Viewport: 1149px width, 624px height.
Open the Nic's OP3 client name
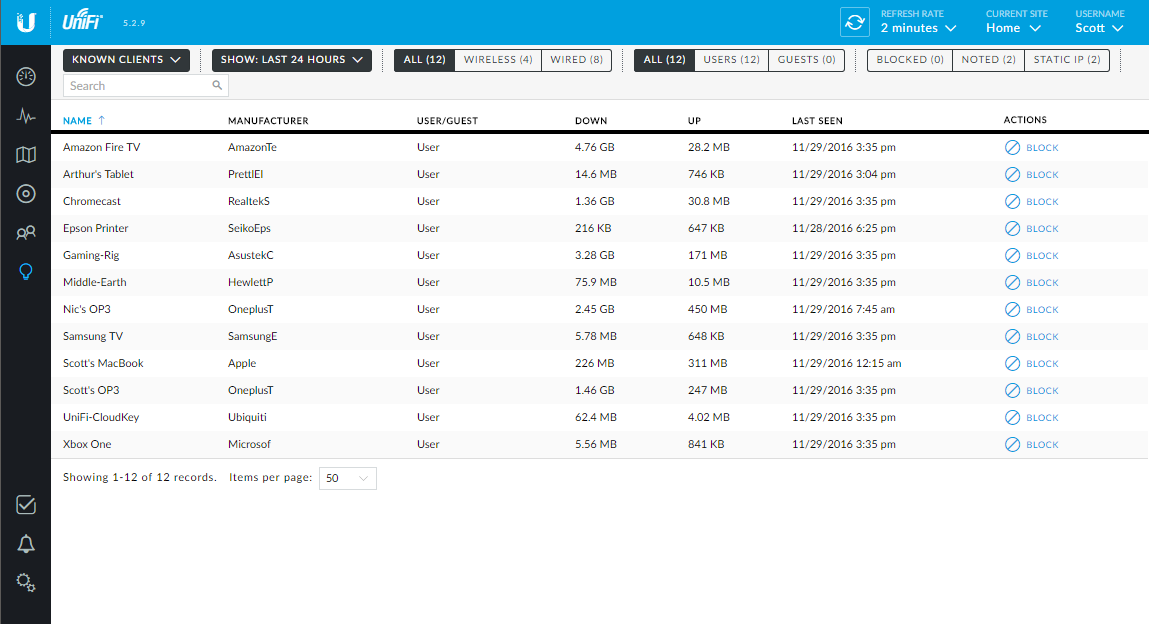pos(86,310)
